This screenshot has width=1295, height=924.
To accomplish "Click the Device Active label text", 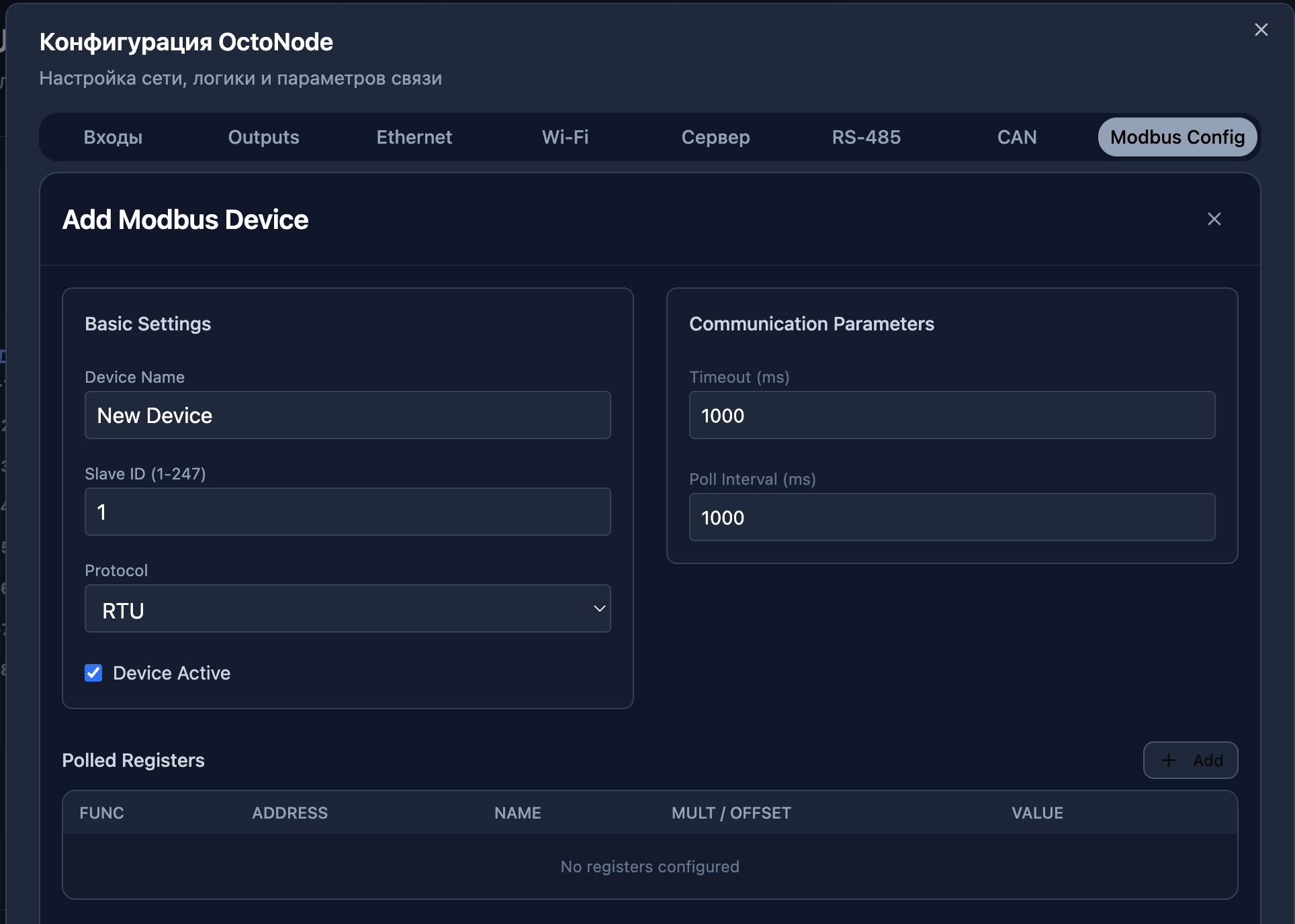I will (x=171, y=673).
